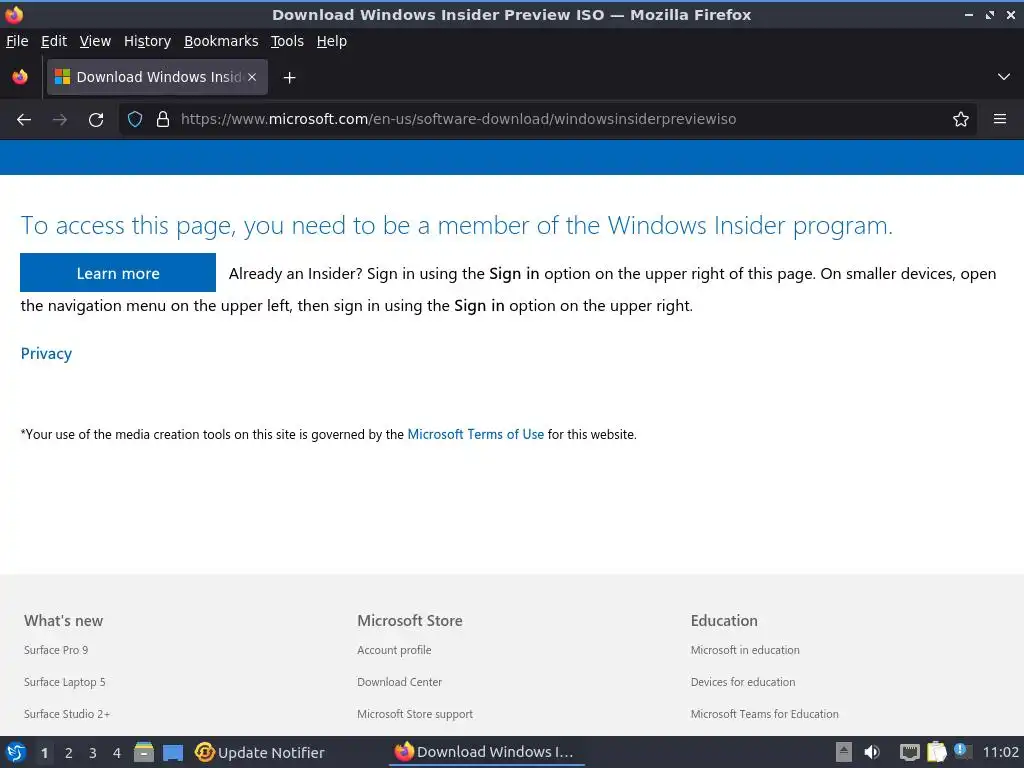Click the forward navigation arrow
The width and height of the screenshot is (1024, 768).
coord(59,120)
